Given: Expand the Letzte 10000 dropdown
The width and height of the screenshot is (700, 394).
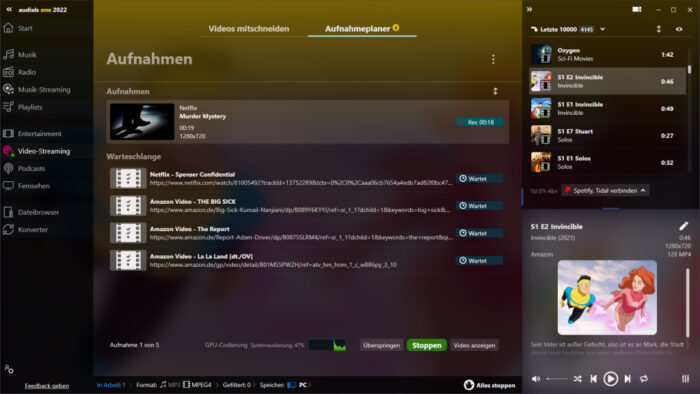Looking at the screenshot, I should [x=602, y=29].
